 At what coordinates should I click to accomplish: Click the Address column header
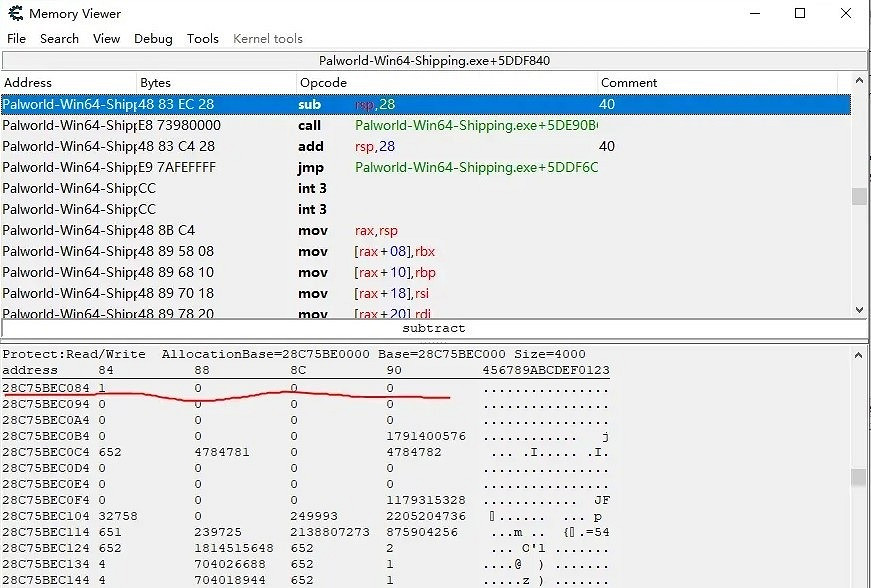coord(68,83)
